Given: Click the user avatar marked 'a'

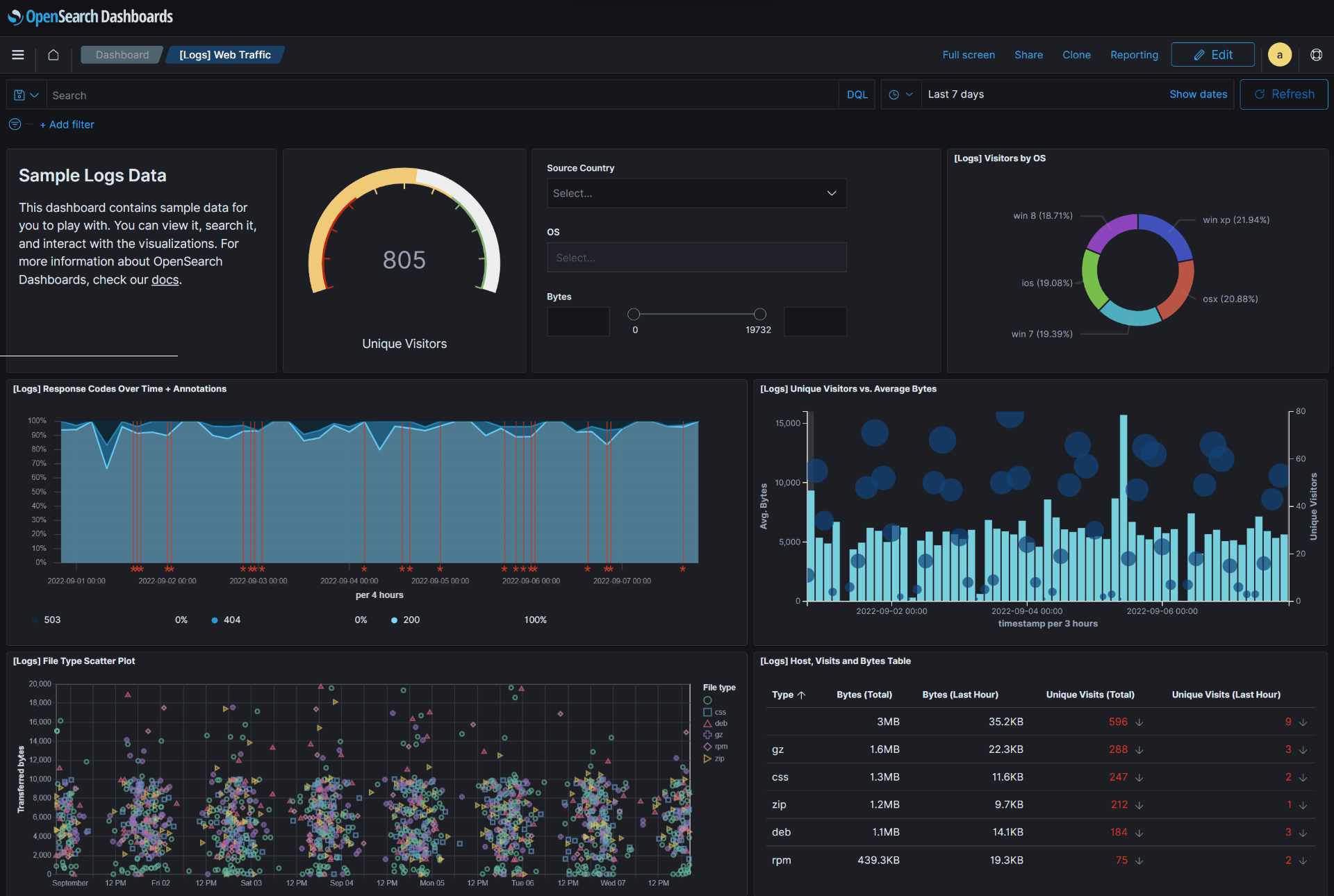Looking at the screenshot, I should point(1280,54).
